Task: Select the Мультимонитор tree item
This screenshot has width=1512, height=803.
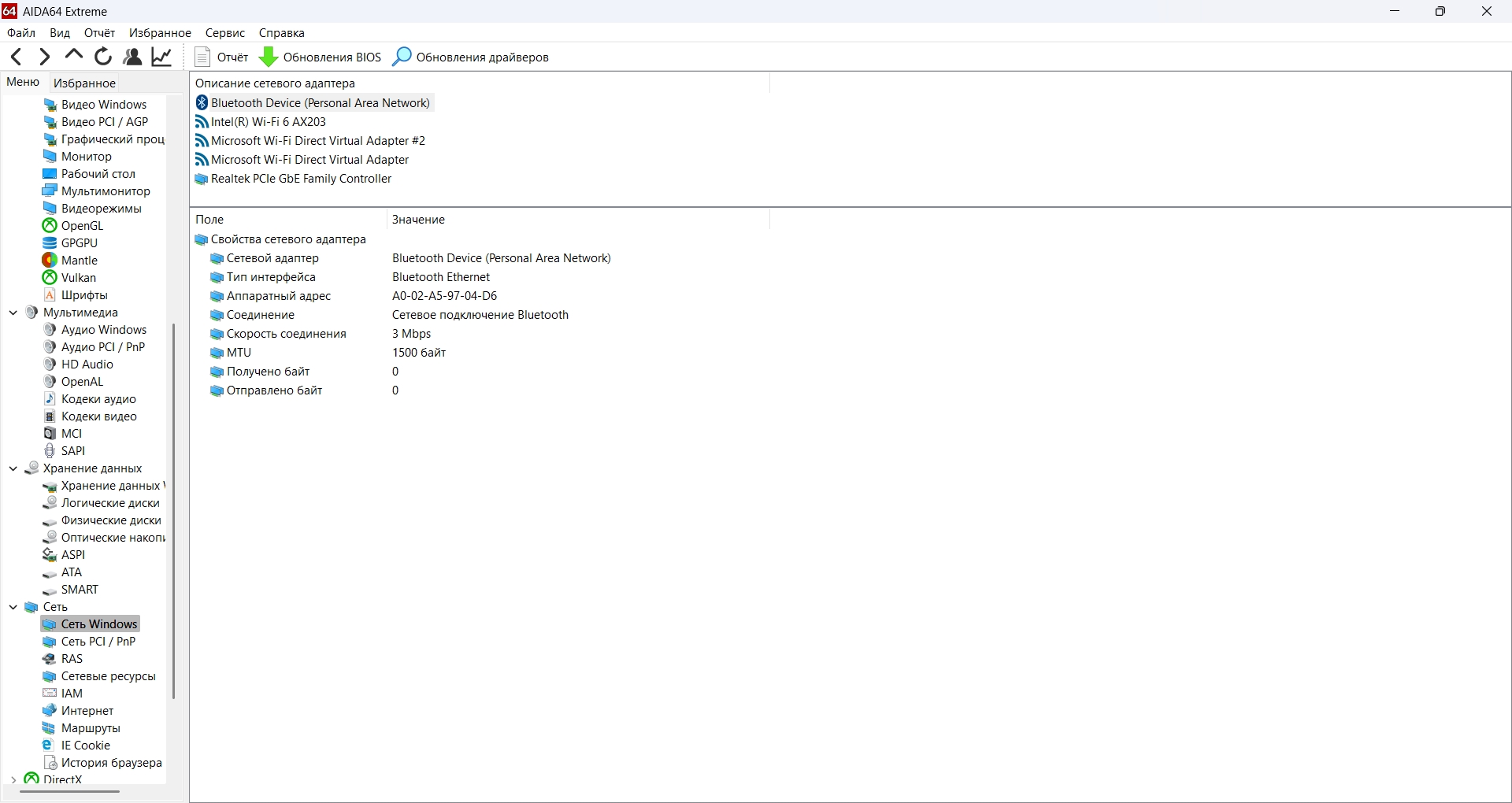Action: tap(97, 191)
